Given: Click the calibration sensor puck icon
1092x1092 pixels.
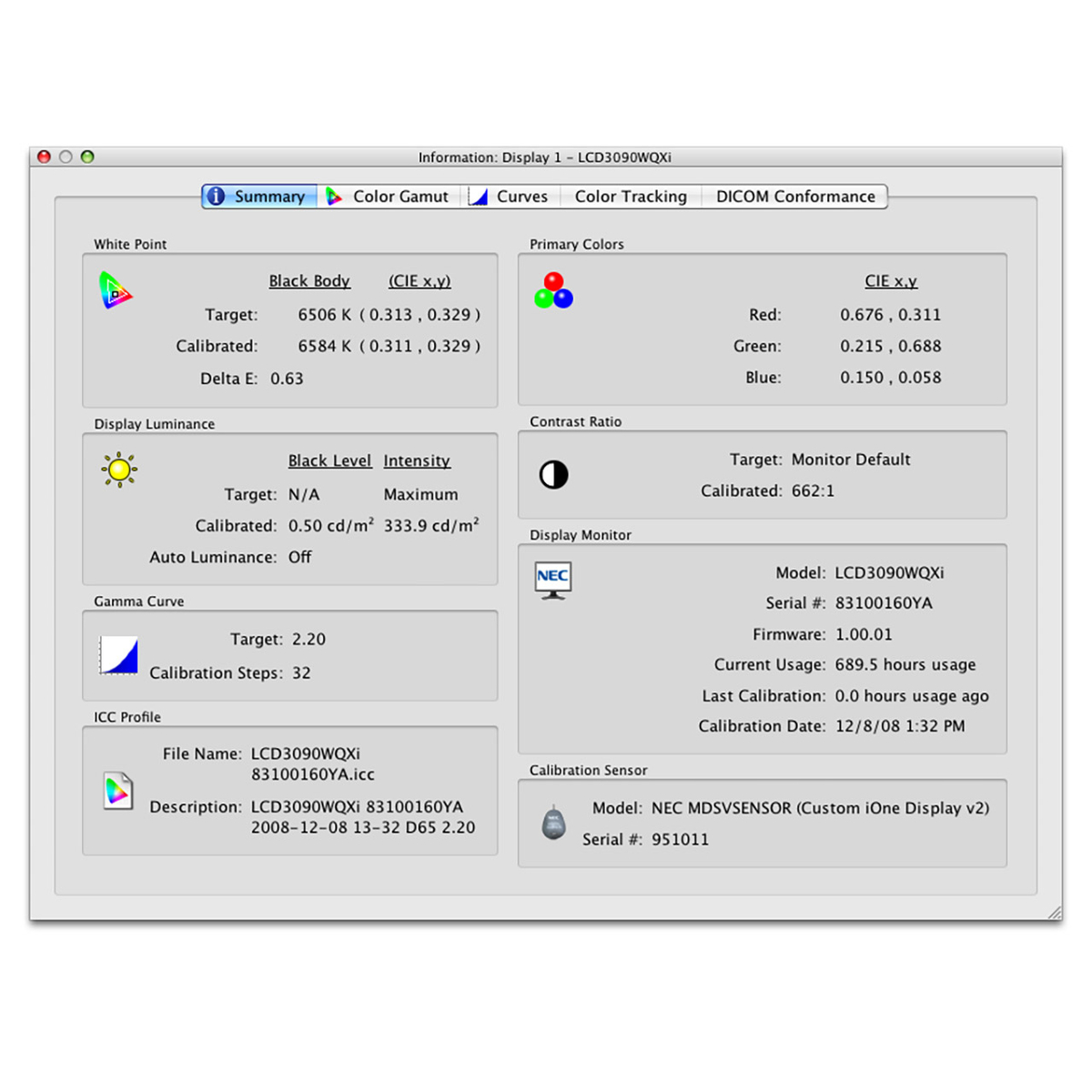Looking at the screenshot, I should [x=553, y=823].
